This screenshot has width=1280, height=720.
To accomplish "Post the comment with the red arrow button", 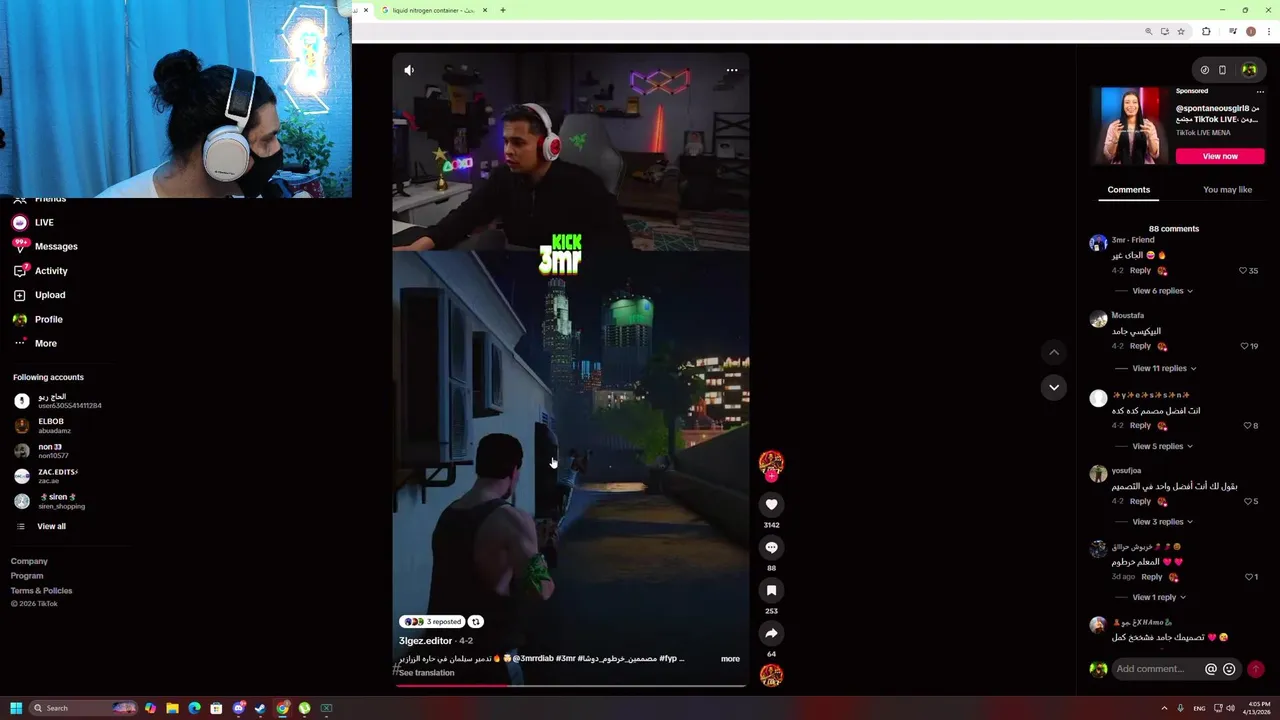I will pyautogui.click(x=1256, y=669).
